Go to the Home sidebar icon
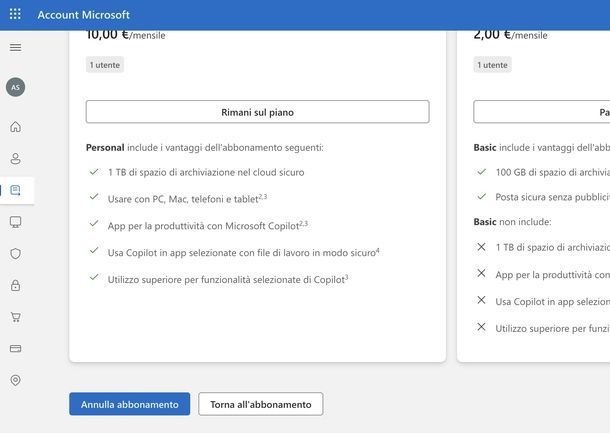610x433 pixels. coord(16,127)
